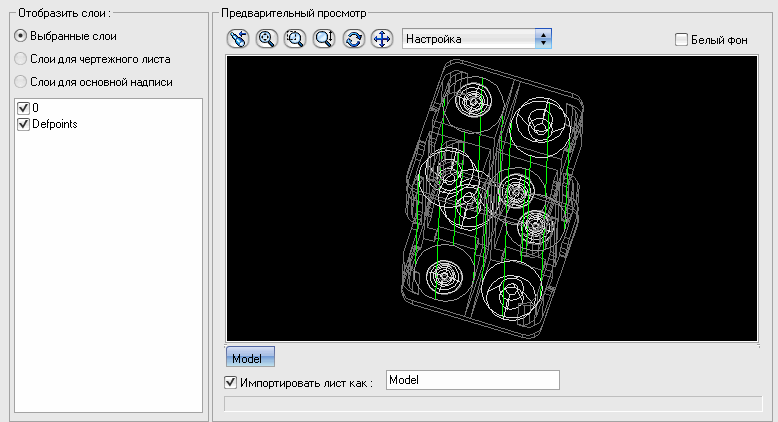Uncheck the layer '0' checkbox
Viewport: 778px width, 422px height.
24,107
